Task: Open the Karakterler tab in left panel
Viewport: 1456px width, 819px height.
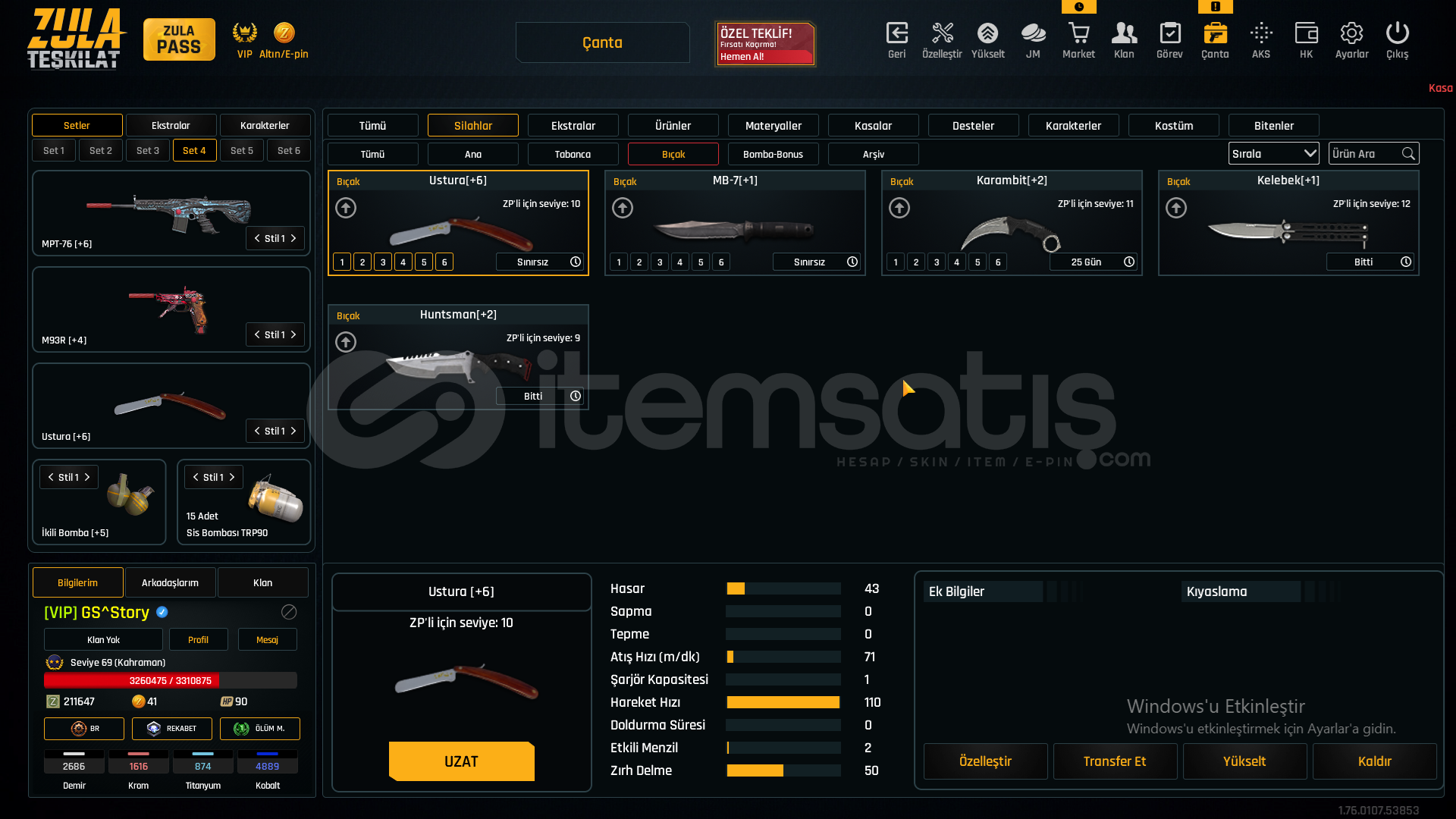Action: [x=265, y=125]
